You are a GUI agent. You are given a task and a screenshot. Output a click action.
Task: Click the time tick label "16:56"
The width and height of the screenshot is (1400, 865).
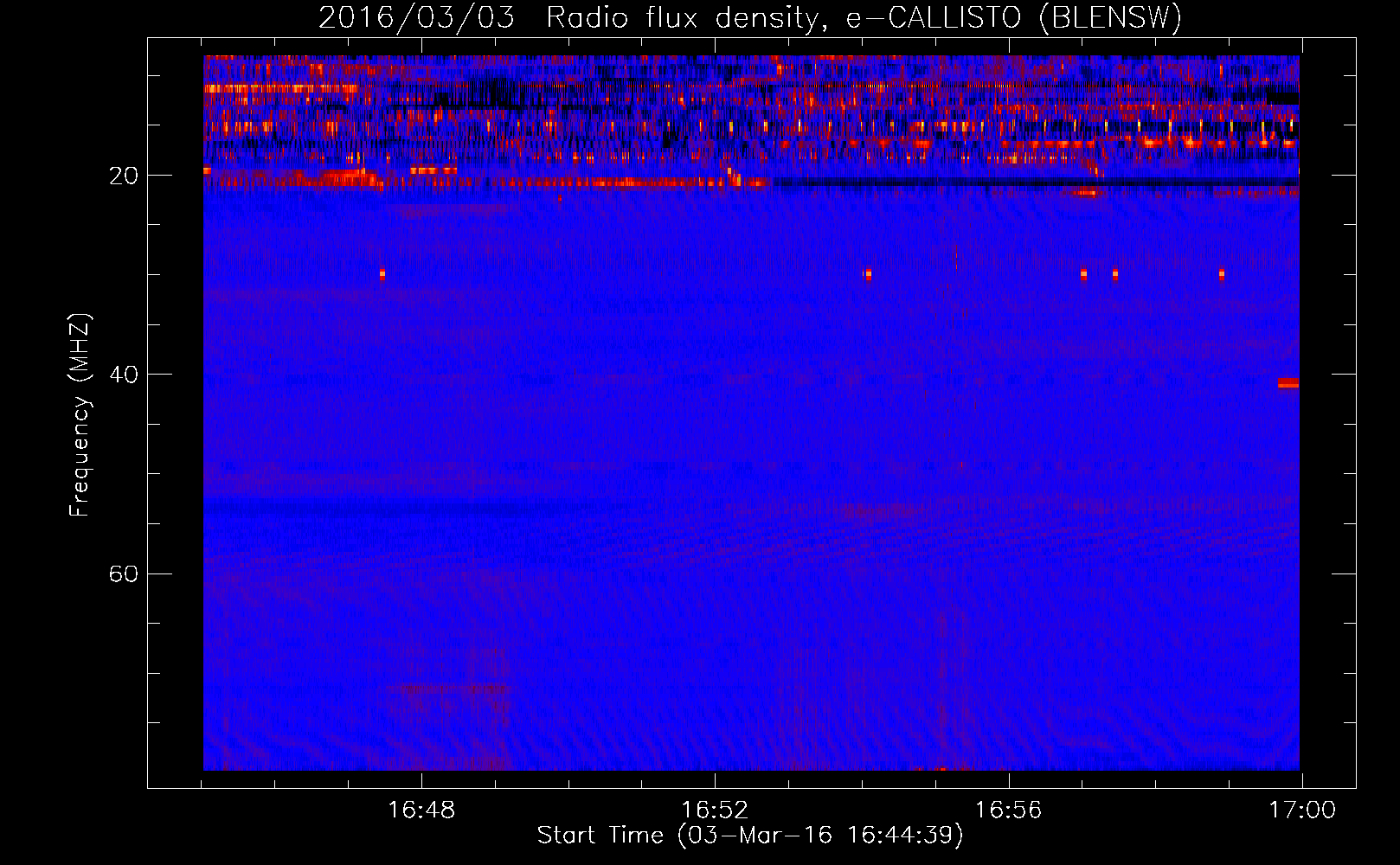point(1009,811)
